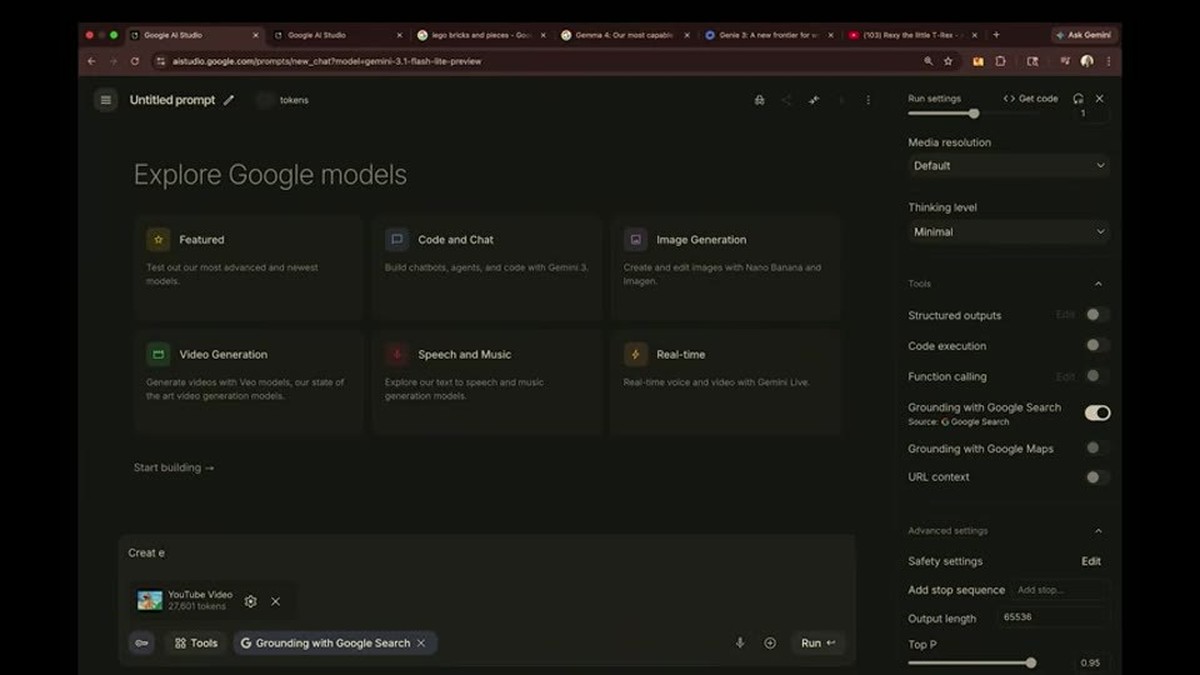This screenshot has height=675, width=1200.
Task: Open the three-dot more options menu
Action: click(868, 100)
